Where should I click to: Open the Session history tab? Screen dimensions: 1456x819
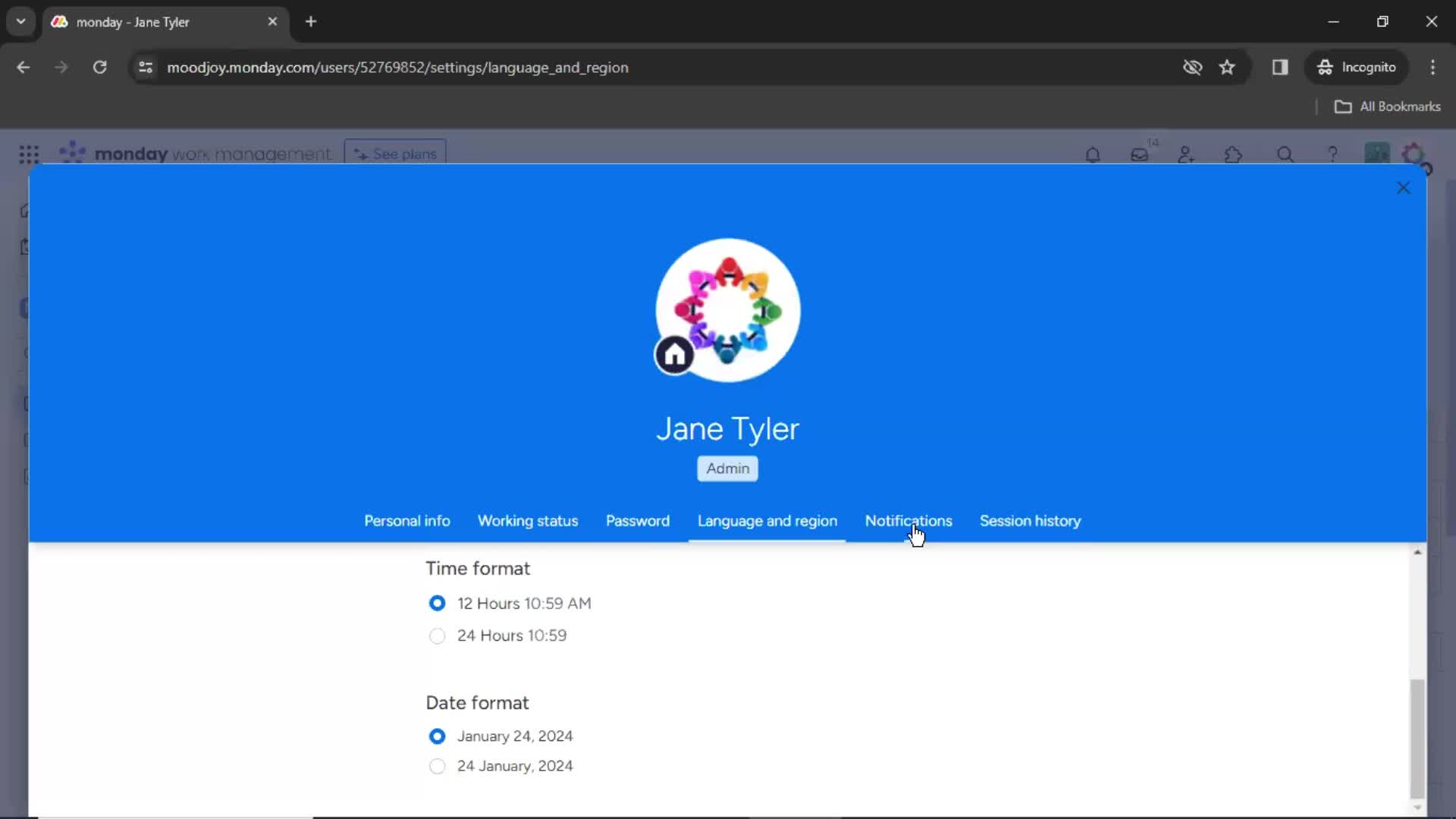pyautogui.click(x=1030, y=521)
